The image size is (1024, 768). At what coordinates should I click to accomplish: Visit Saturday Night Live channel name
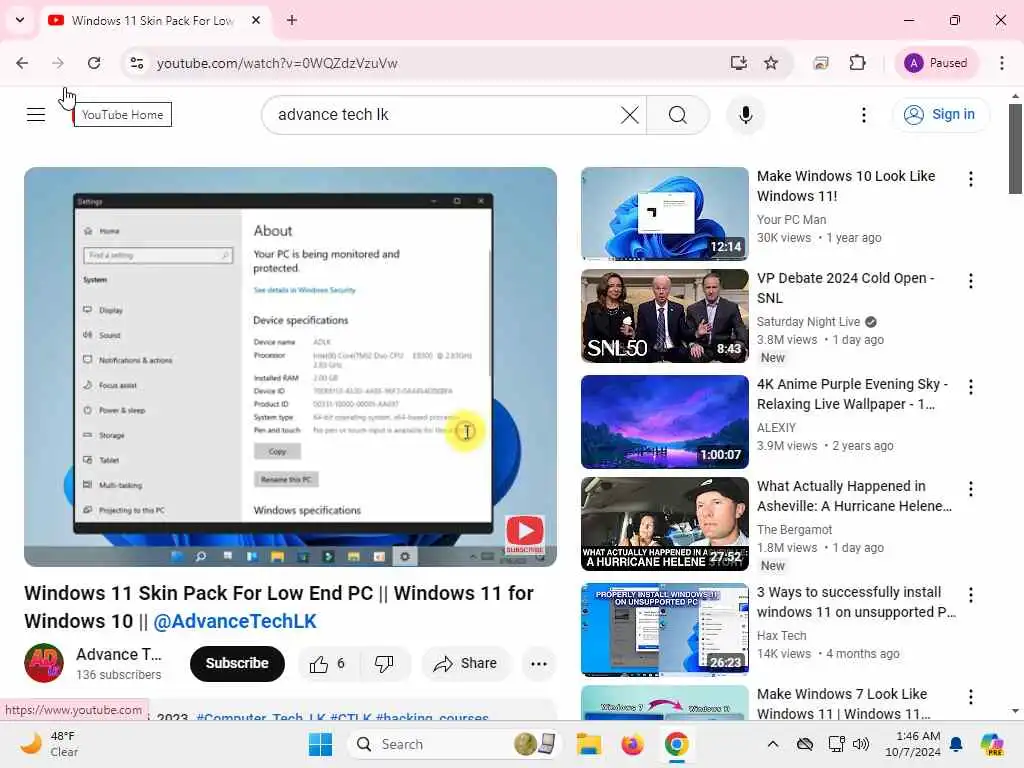(808, 321)
